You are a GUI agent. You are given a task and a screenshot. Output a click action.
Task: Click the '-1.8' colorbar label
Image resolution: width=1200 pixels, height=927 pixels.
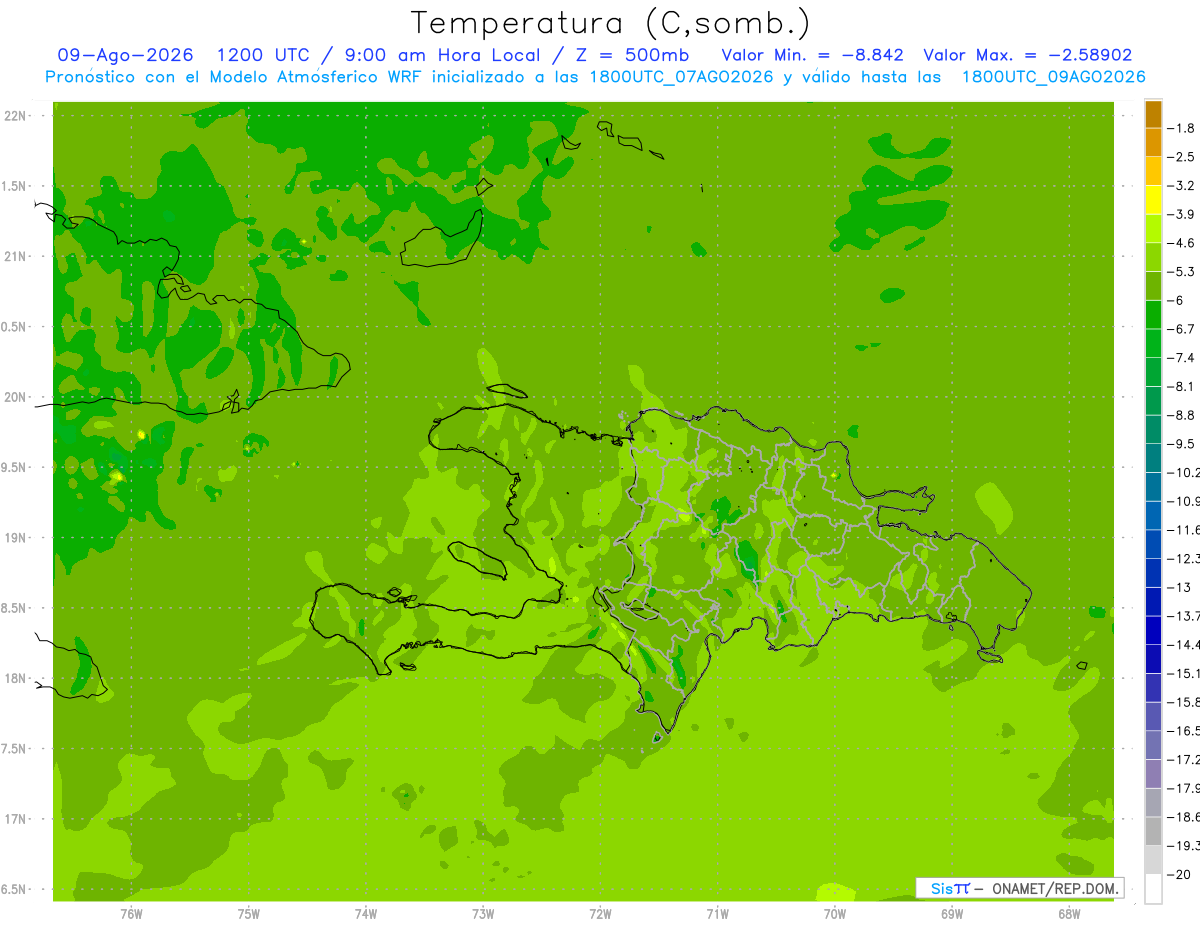(1181, 128)
